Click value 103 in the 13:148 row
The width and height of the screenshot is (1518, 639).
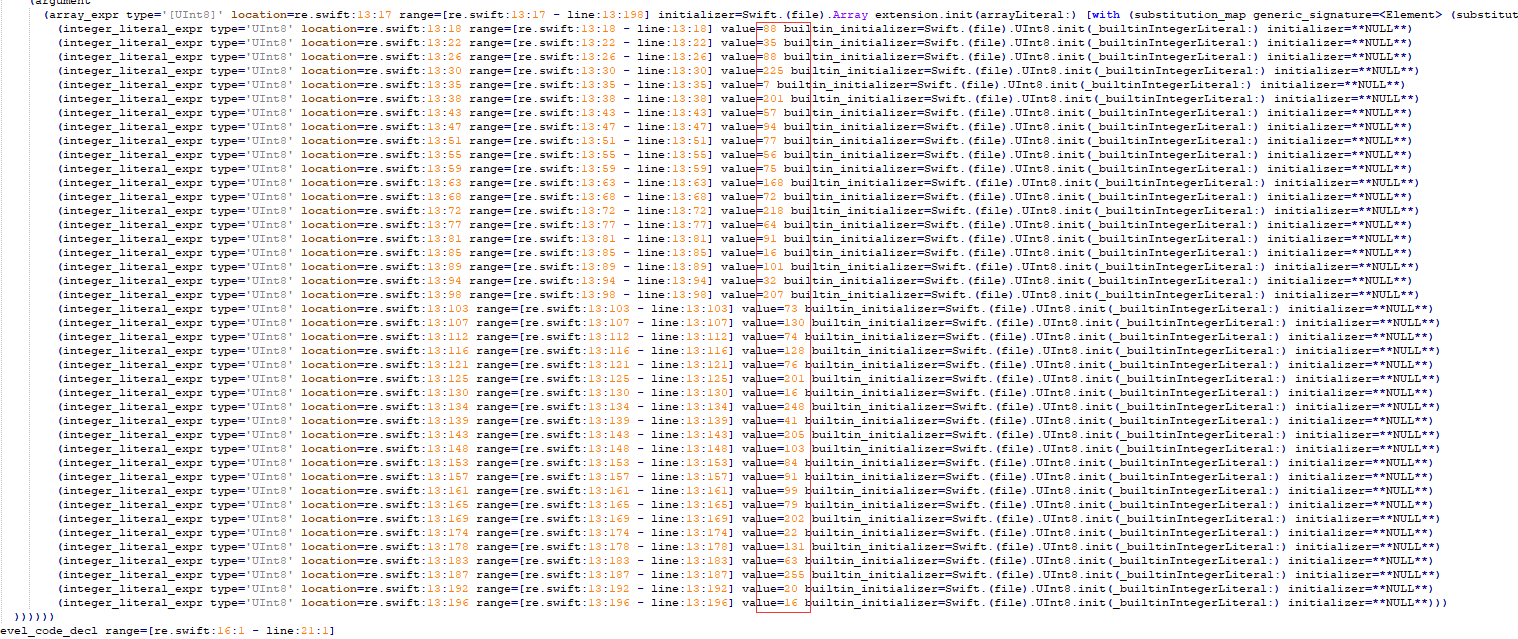point(794,449)
